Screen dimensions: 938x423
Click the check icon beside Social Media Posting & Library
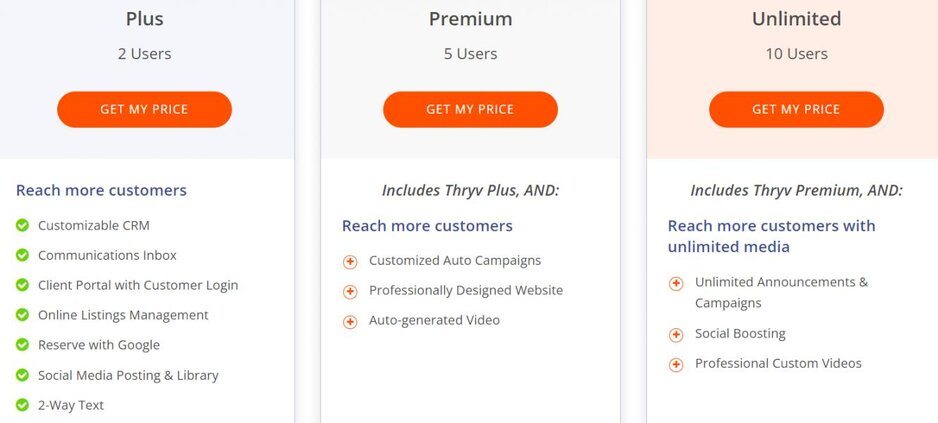point(22,375)
